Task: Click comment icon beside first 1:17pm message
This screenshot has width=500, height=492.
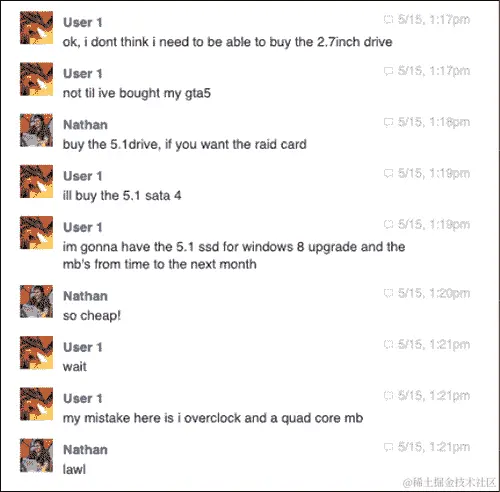Action: coord(388,20)
